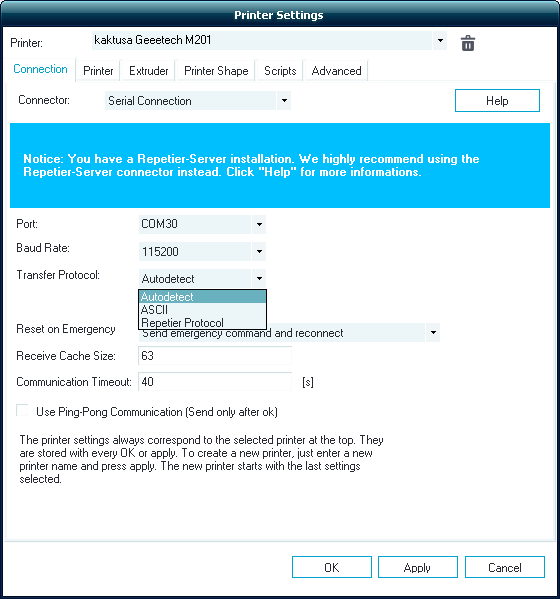
Task: Confirm settings with OK button
Action: (x=332, y=567)
